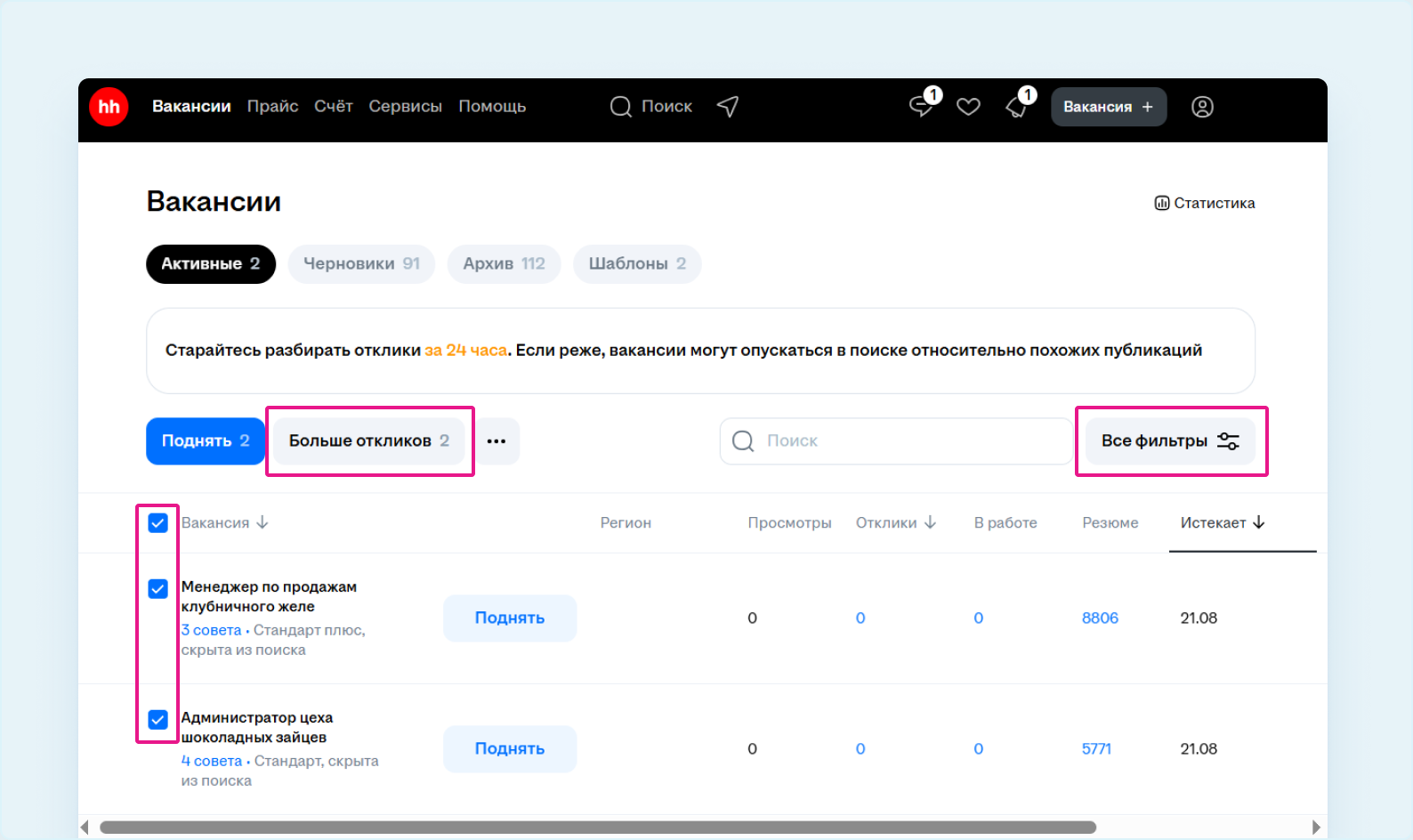Open the three-dots more actions menu
1413x840 pixels.
497,441
